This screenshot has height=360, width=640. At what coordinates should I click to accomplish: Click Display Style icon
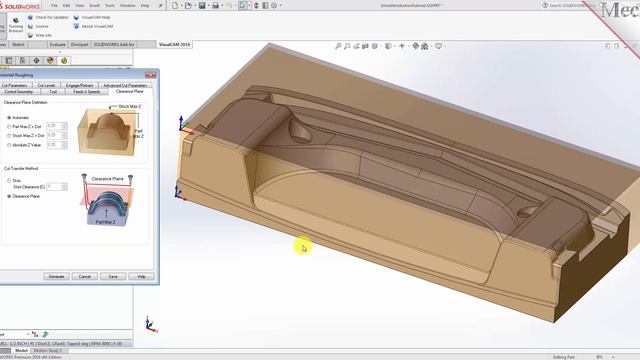(x=388, y=46)
